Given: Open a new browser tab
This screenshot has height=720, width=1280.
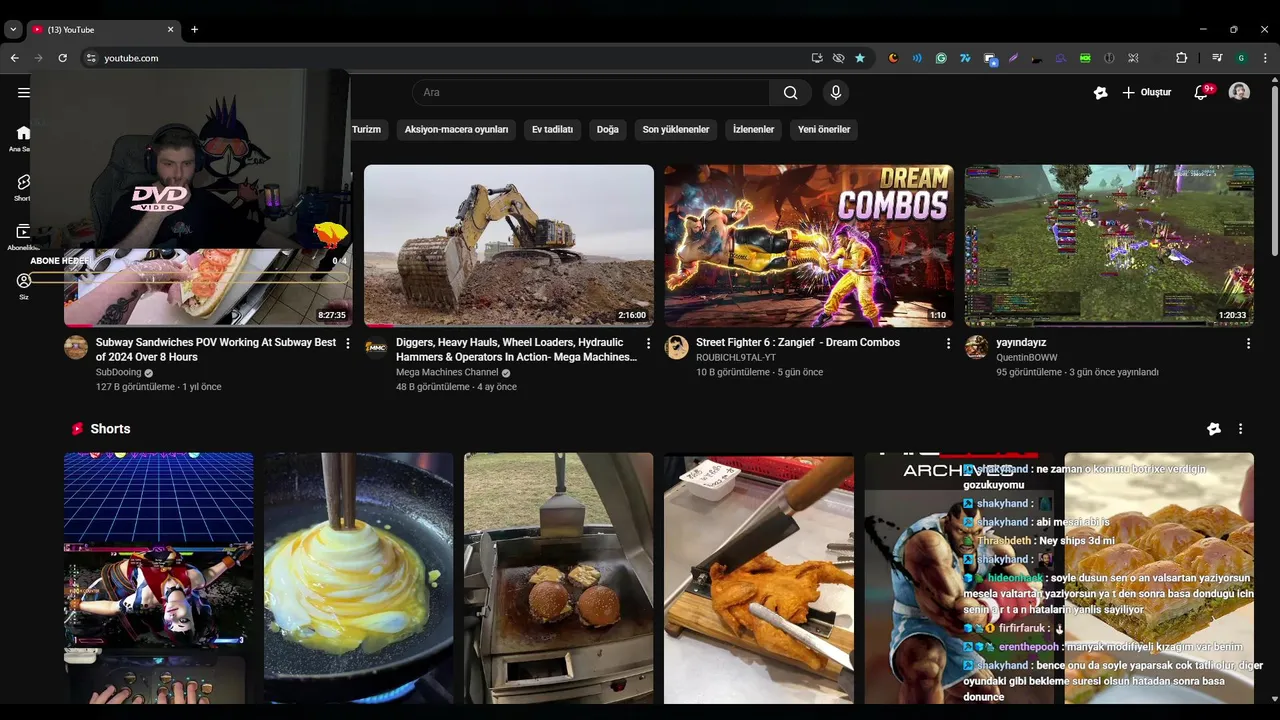Looking at the screenshot, I should click(x=194, y=30).
